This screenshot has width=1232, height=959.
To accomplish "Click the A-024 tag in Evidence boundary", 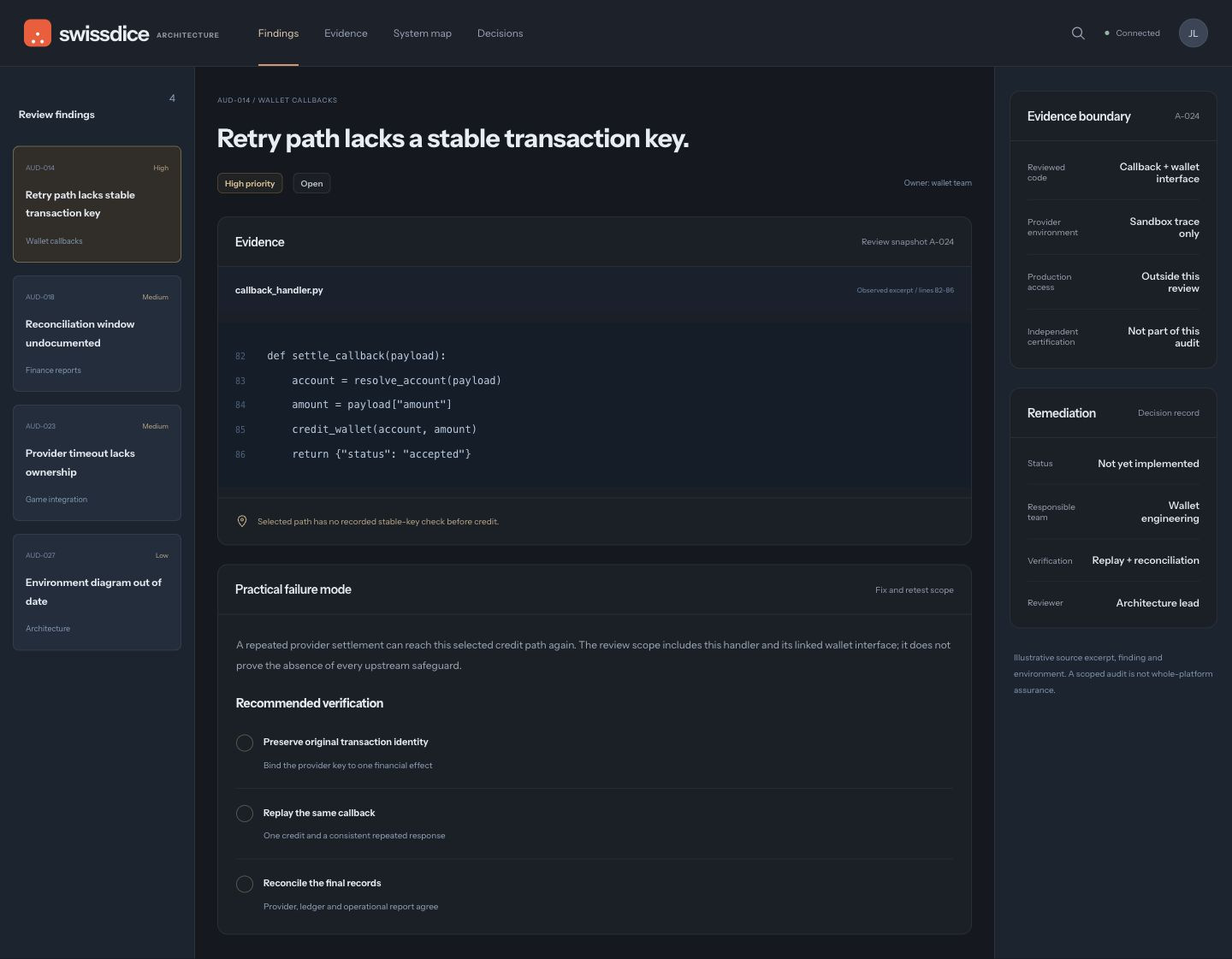I will click(x=1187, y=116).
